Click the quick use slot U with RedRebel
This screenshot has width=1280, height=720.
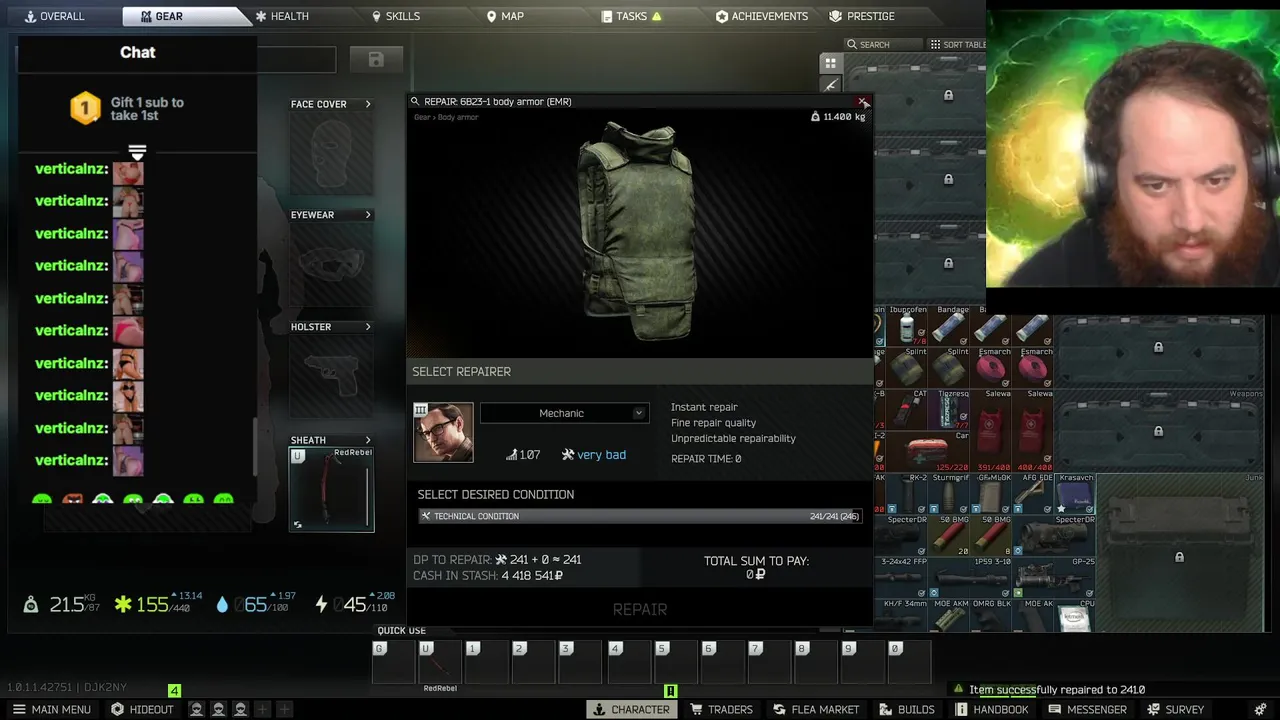[x=440, y=661]
